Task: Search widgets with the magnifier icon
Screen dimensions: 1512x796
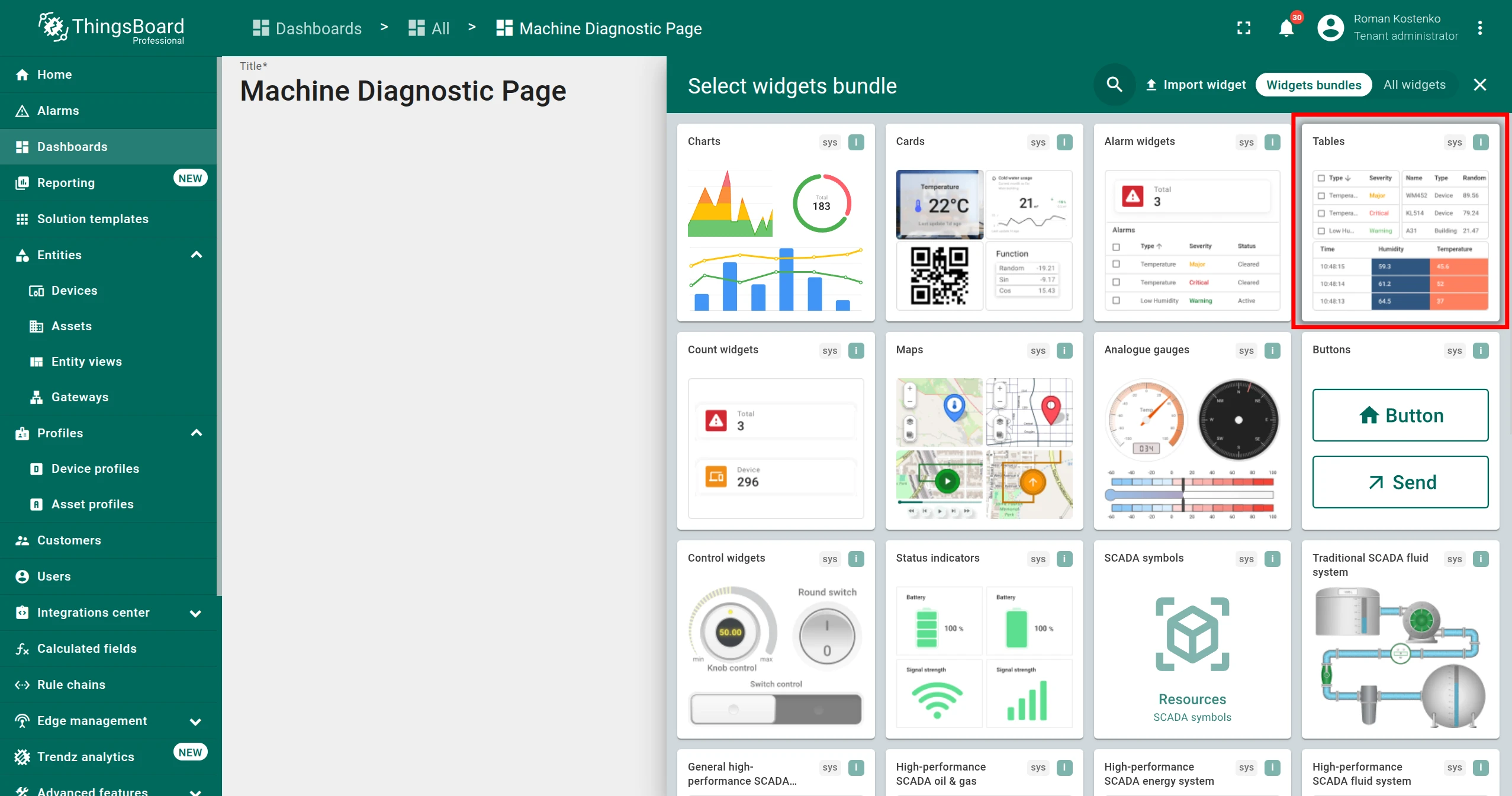Action: click(x=1114, y=85)
